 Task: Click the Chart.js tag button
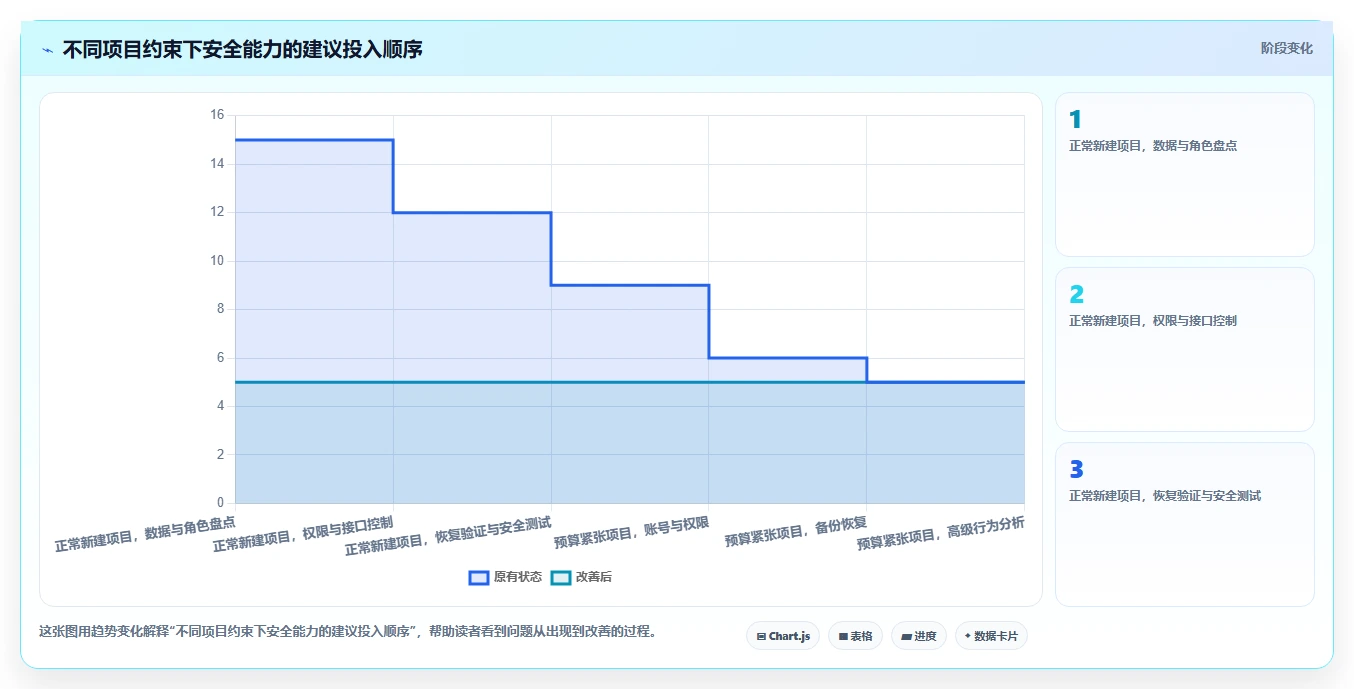click(783, 636)
